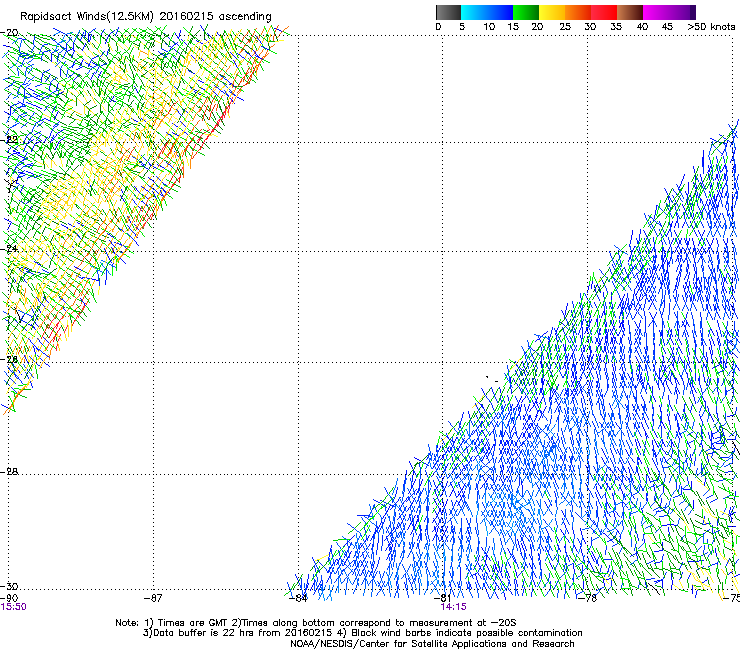Click the '-84' longitude axis label

click(298, 598)
